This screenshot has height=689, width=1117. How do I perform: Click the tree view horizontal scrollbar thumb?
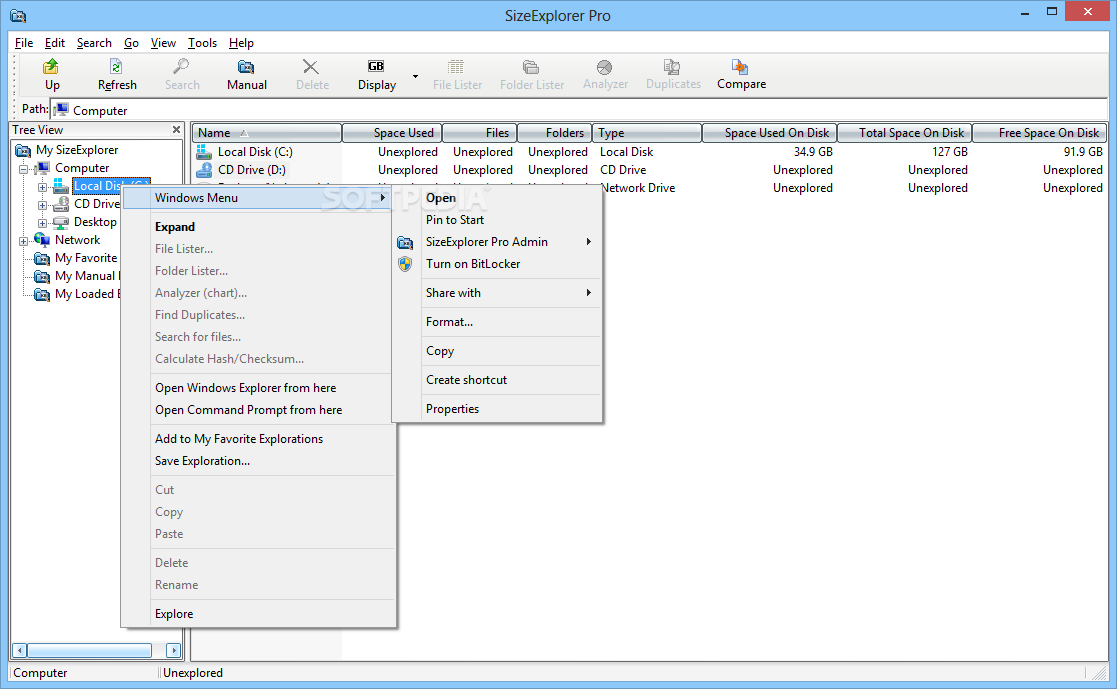[x=90, y=651]
